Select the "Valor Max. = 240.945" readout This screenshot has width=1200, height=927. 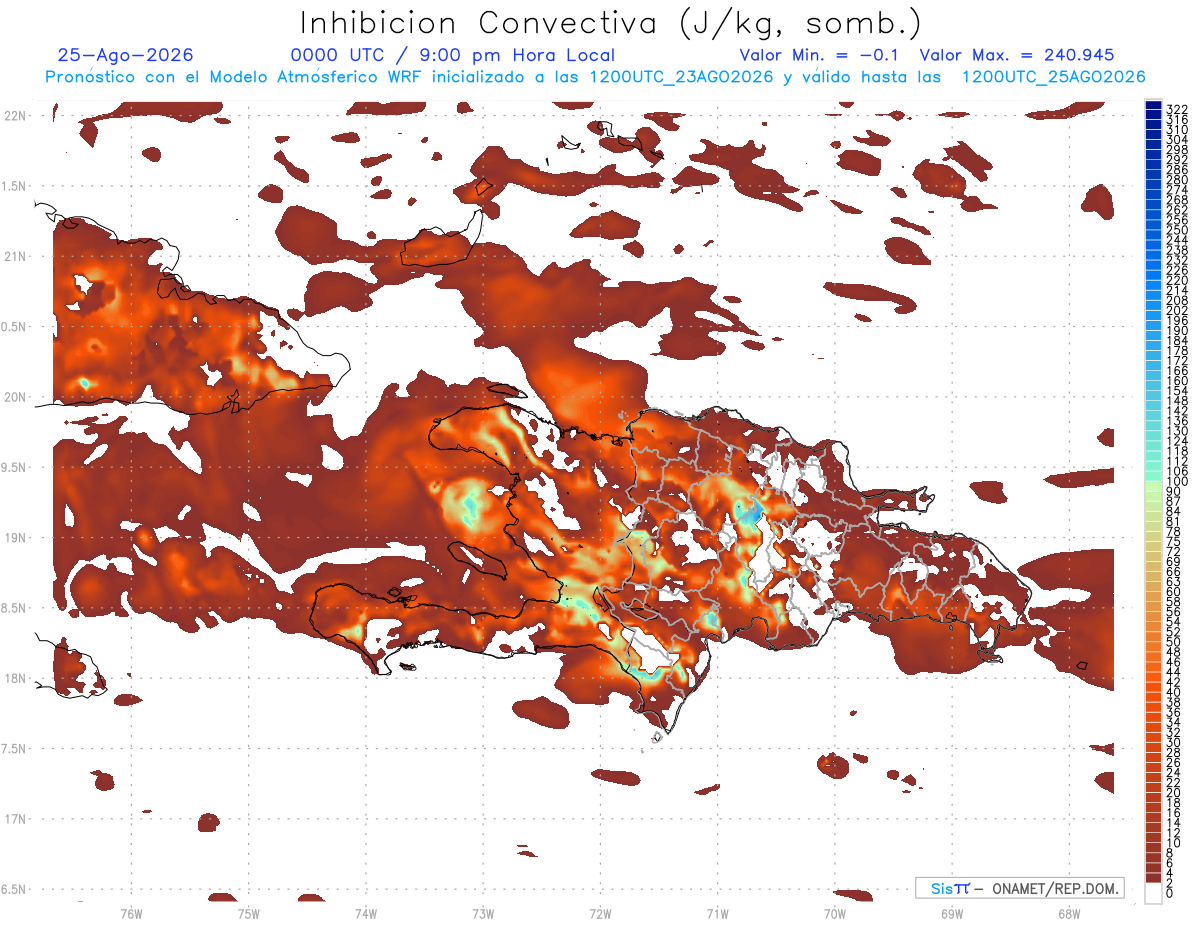point(1017,56)
